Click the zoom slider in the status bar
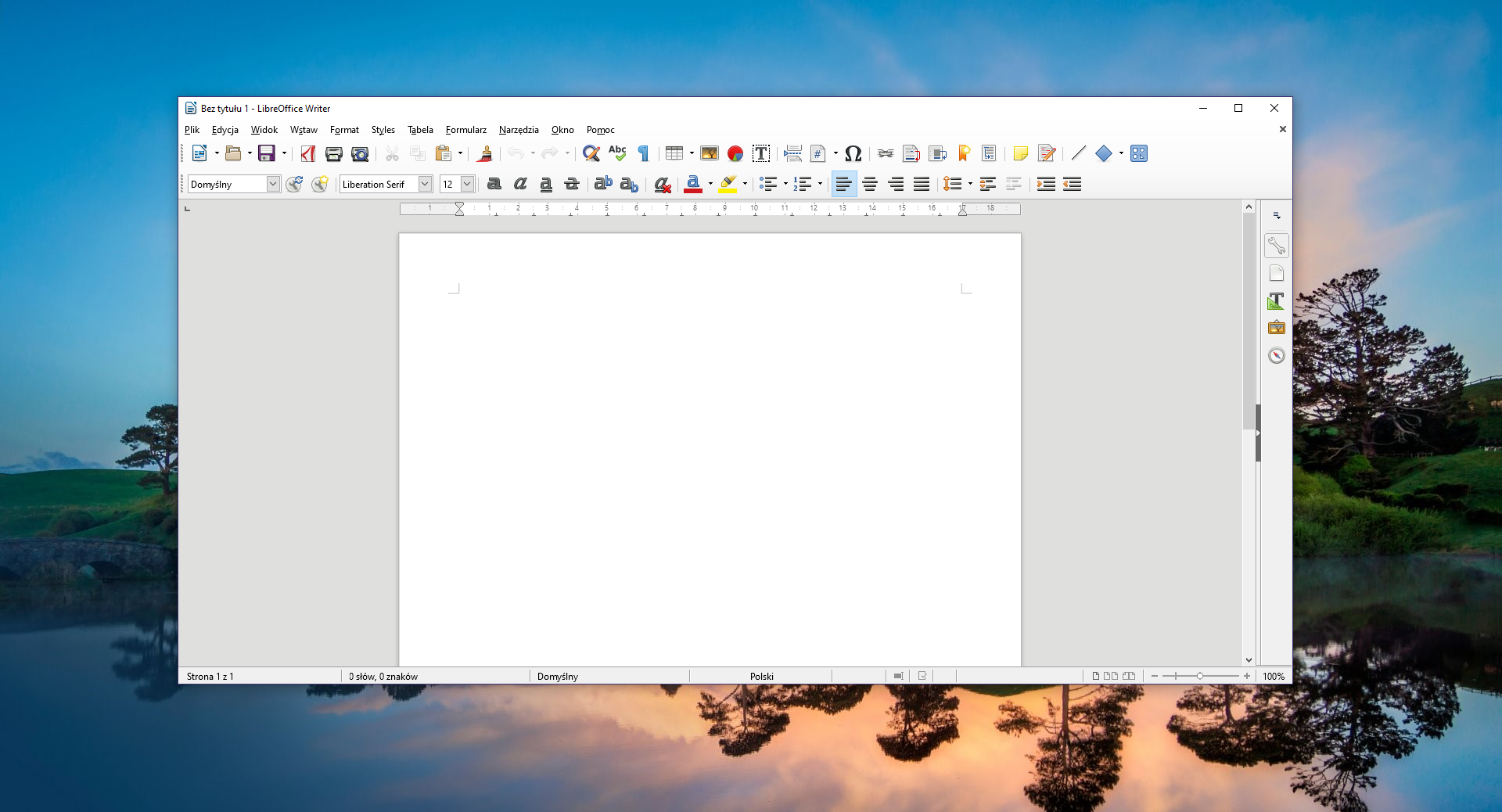This screenshot has width=1502, height=812. [1199, 676]
